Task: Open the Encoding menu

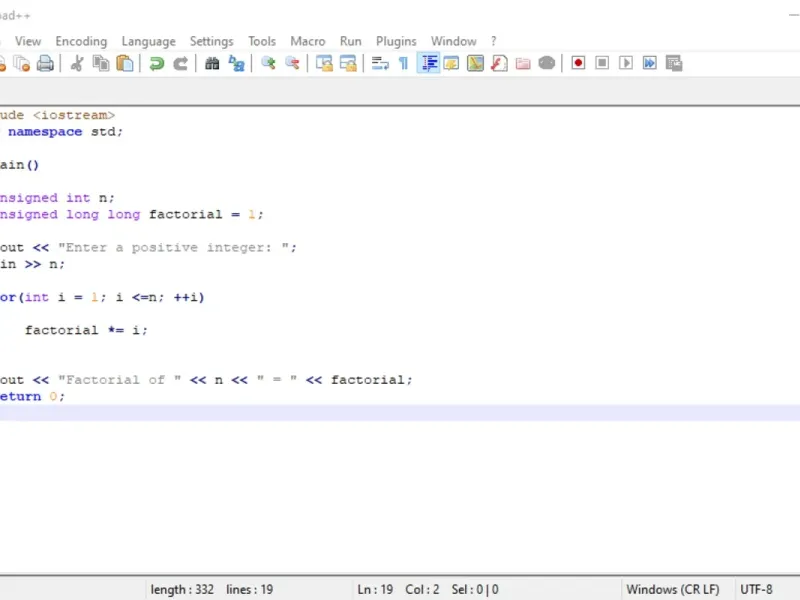Action: (x=81, y=41)
